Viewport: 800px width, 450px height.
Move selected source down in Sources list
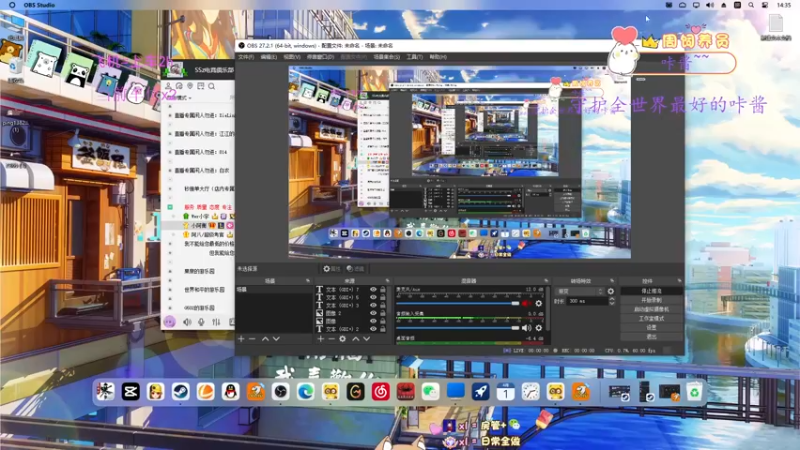pyautogui.click(x=366, y=339)
